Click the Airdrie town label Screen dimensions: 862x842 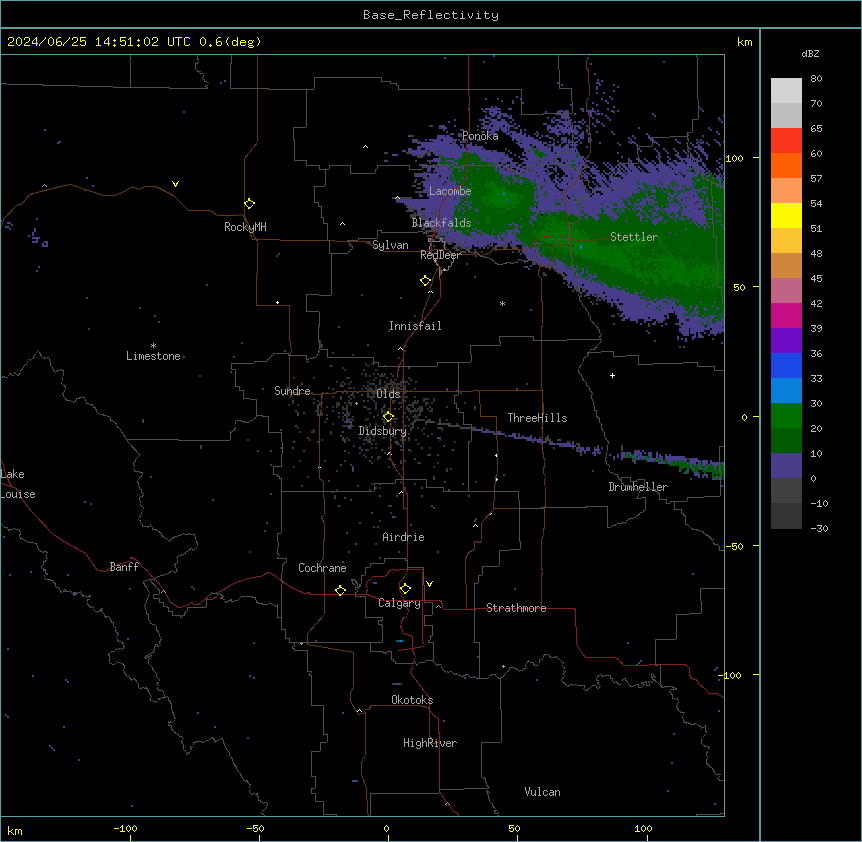(404, 537)
